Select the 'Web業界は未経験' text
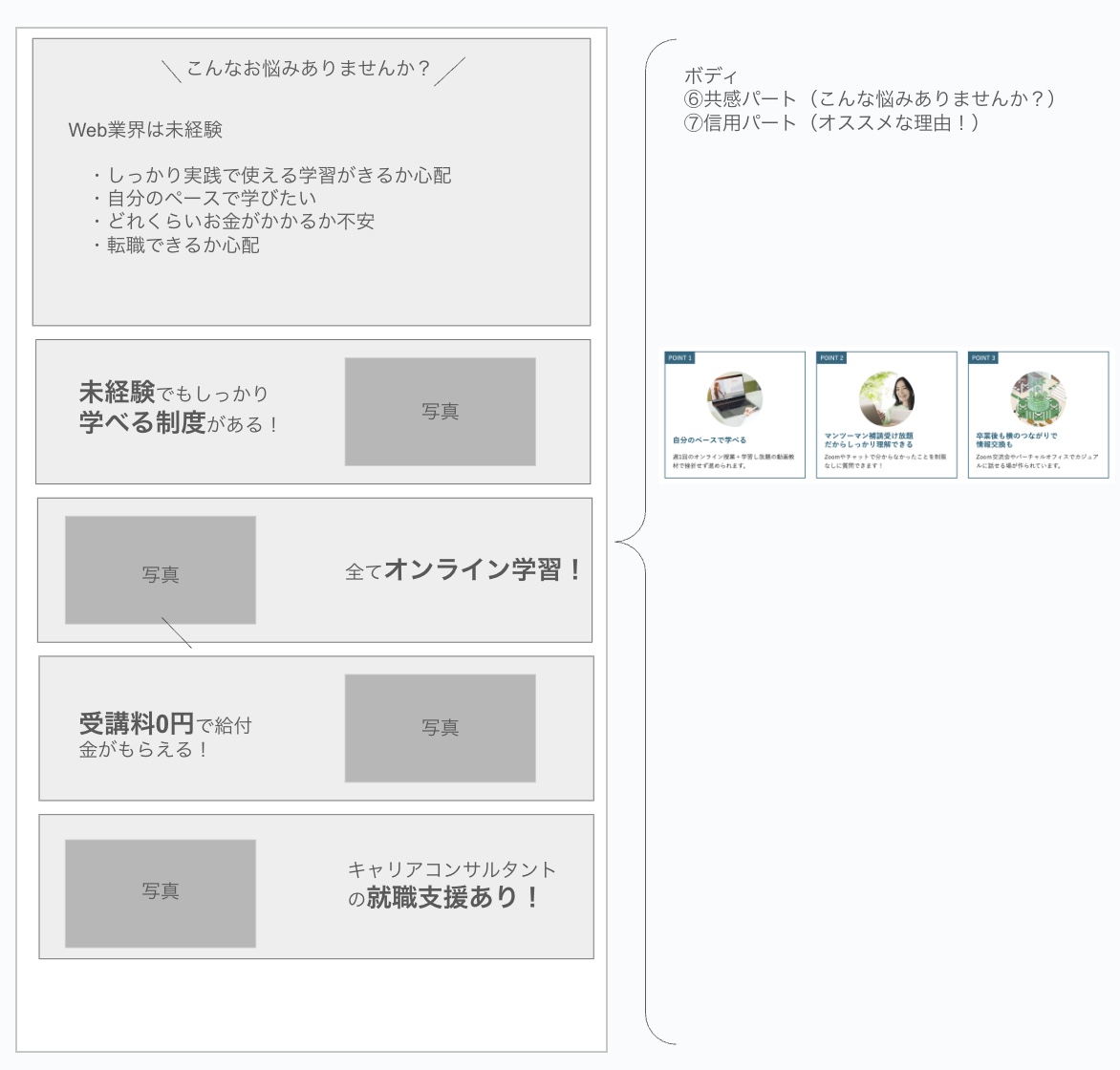 pyautogui.click(x=145, y=129)
